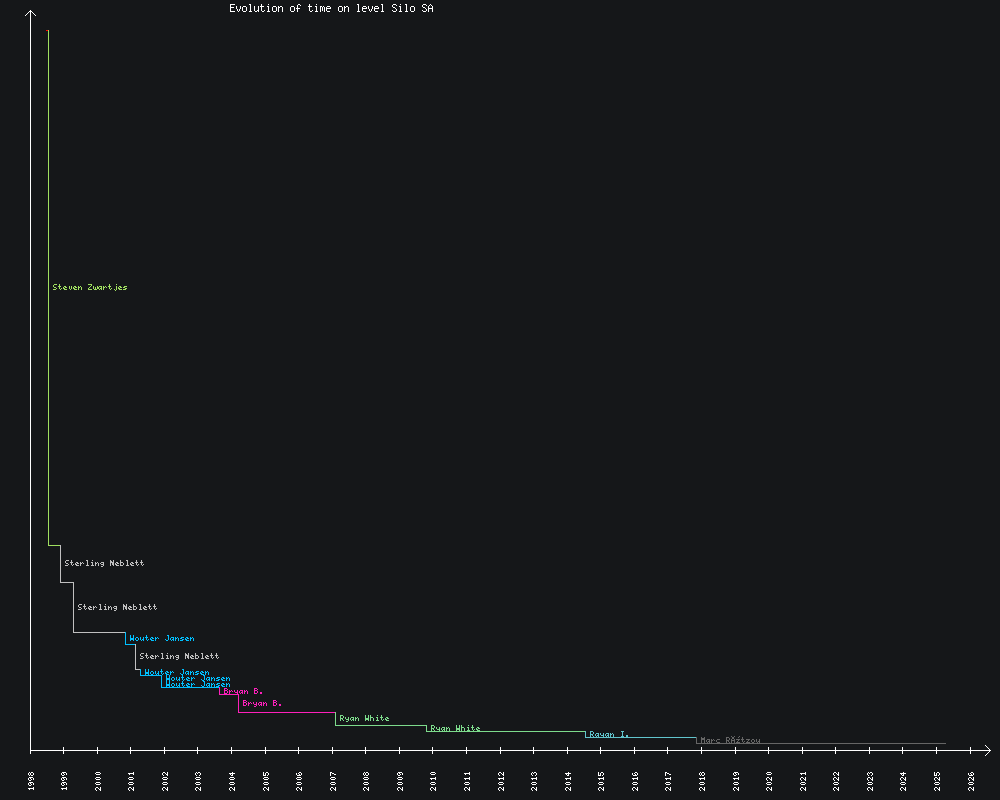Select the Ryan White label near 2007
Screen dimensions: 1000x800
pos(364,719)
